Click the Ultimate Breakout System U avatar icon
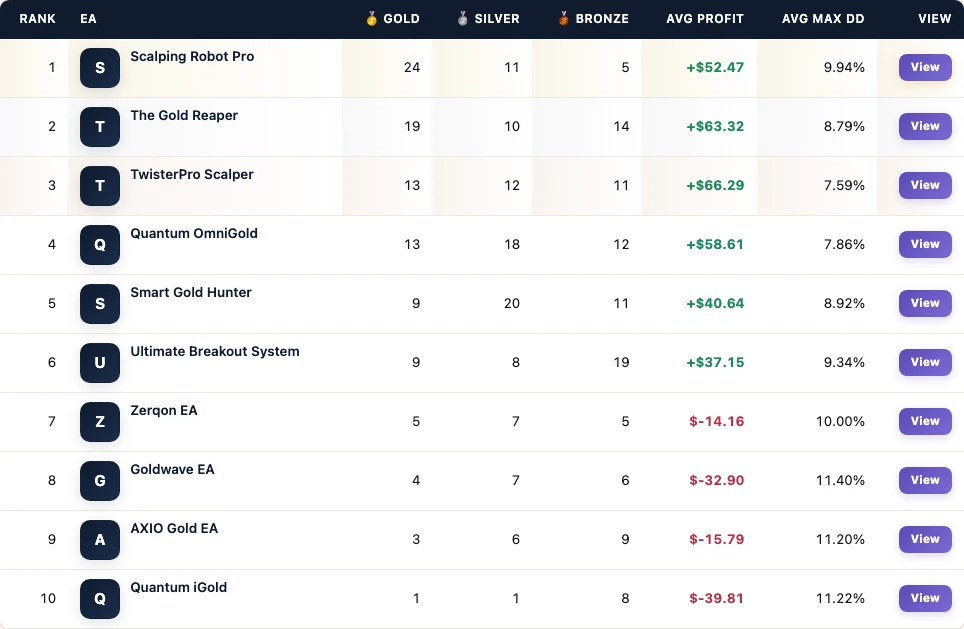 tap(100, 363)
